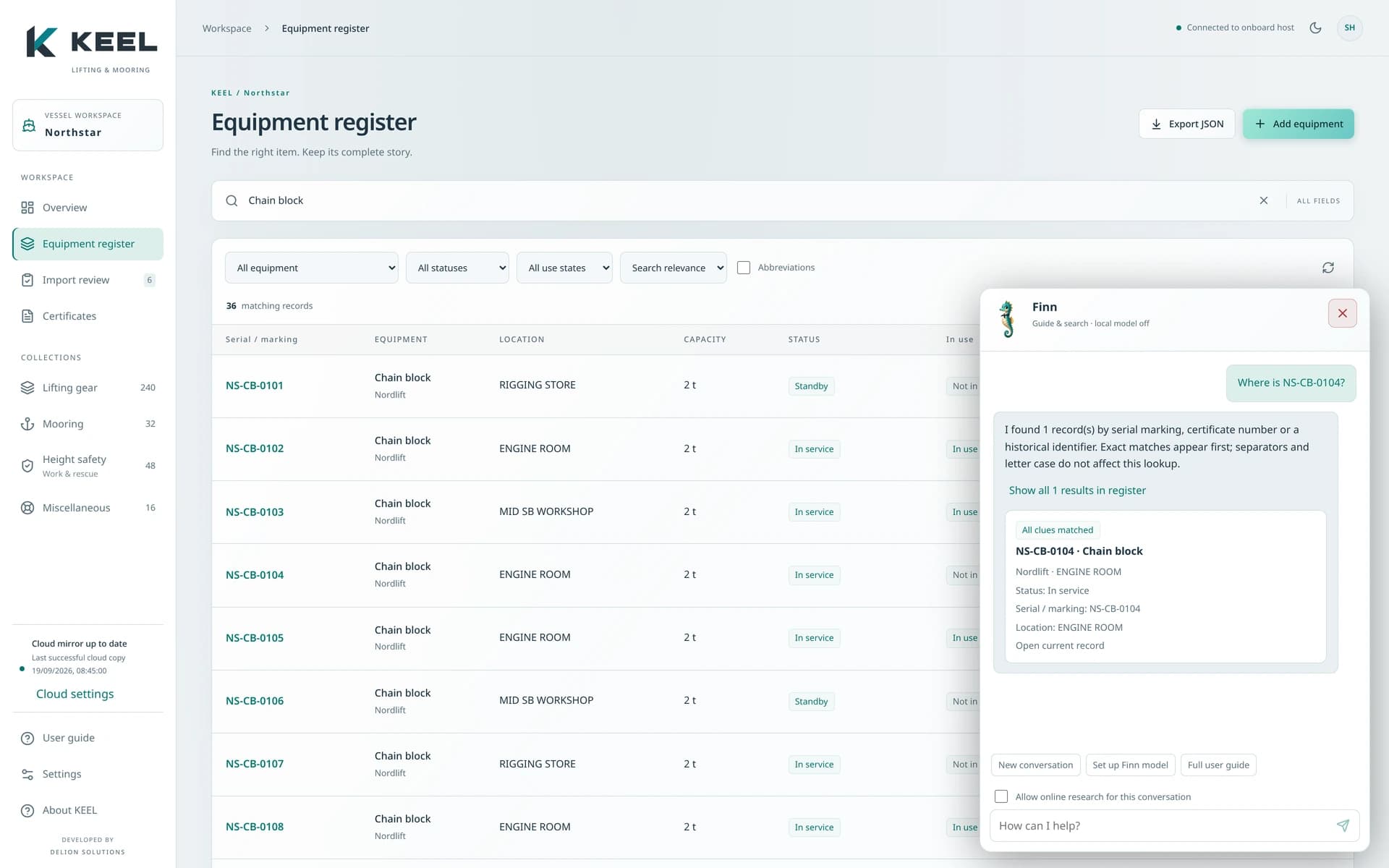Open the Mooring collection
Viewport: 1389px width, 868px height.
[88, 424]
